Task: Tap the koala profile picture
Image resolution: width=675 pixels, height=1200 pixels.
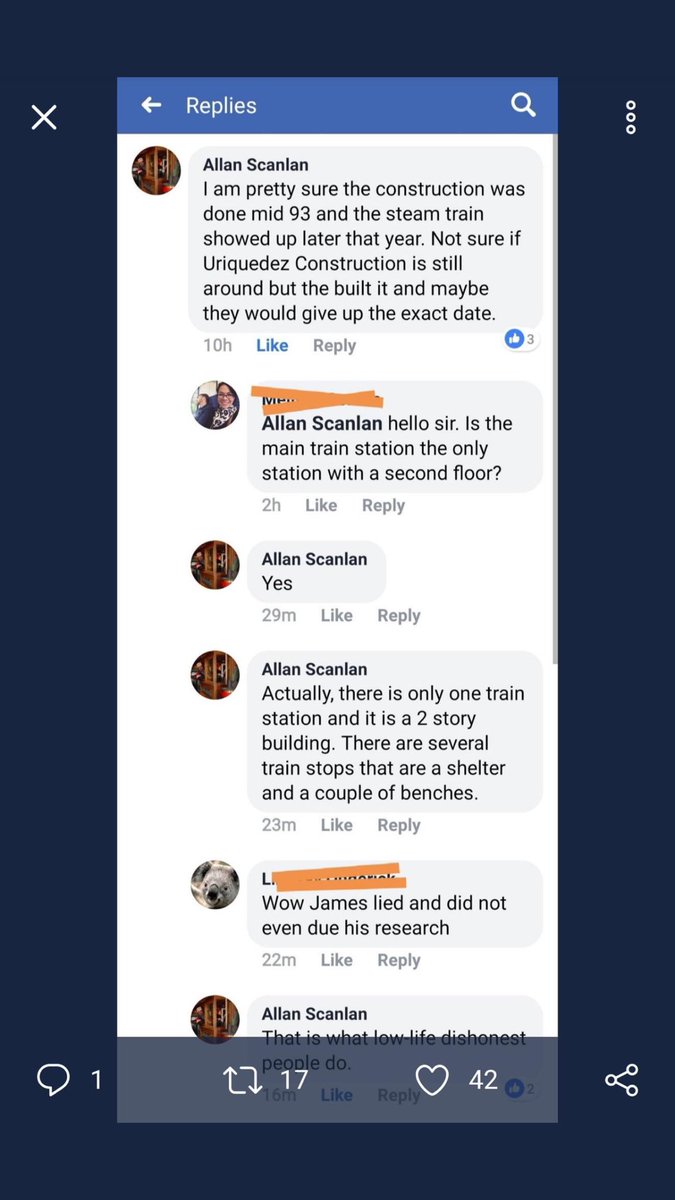Action: tap(215, 885)
